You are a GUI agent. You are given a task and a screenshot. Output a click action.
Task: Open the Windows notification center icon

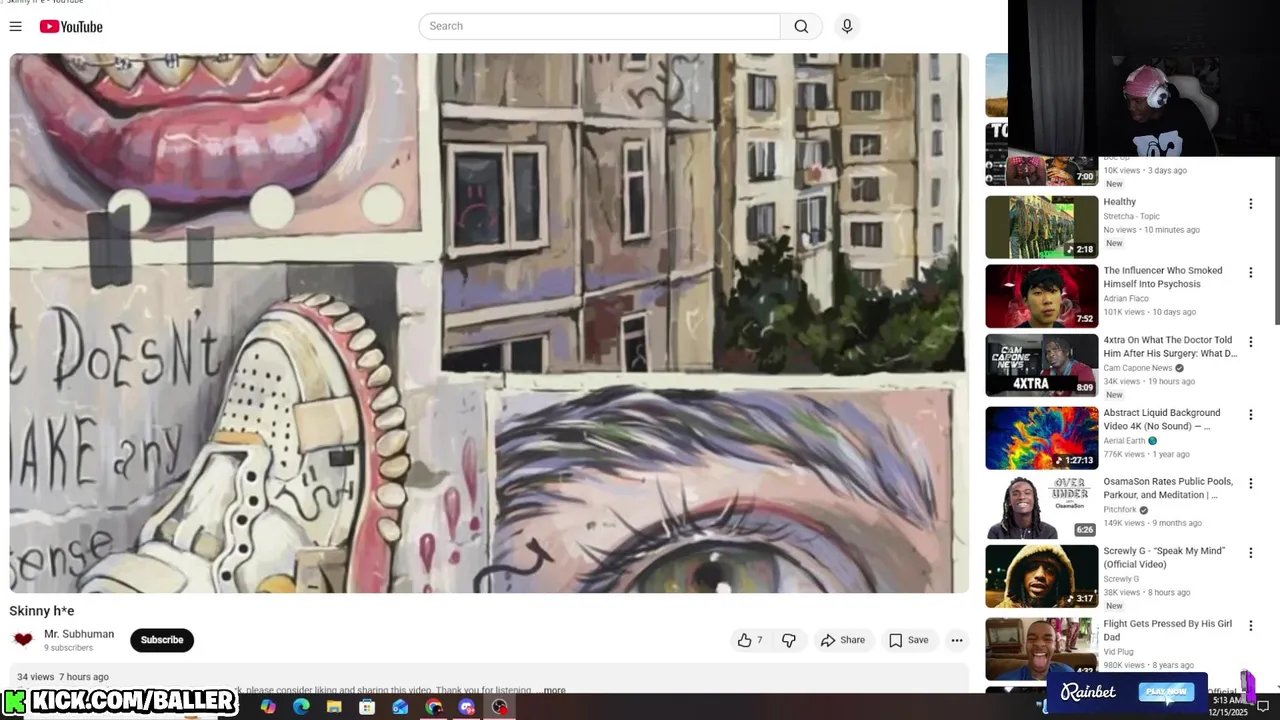pos(1263,707)
